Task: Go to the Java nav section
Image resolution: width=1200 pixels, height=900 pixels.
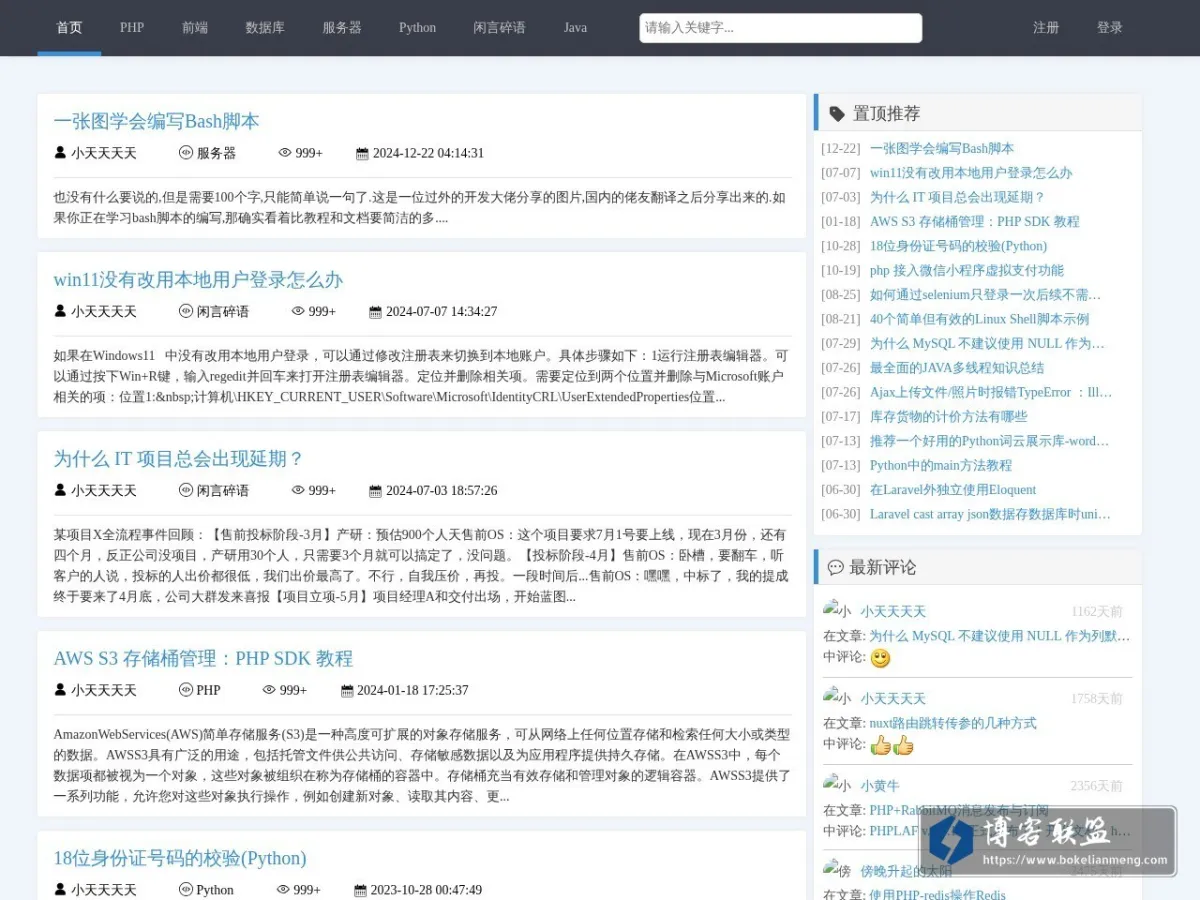Action: coord(575,27)
